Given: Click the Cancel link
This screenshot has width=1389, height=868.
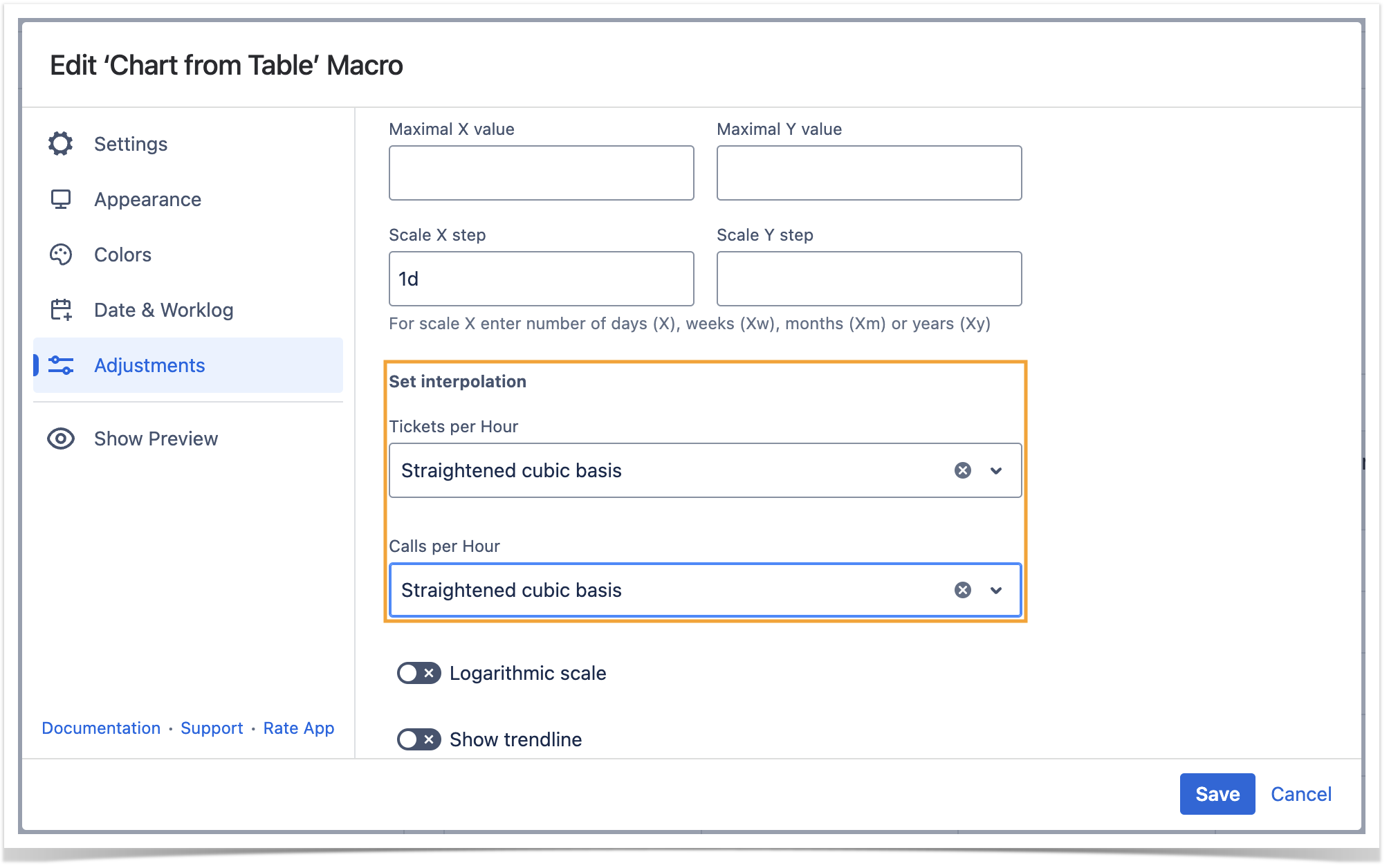Looking at the screenshot, I should (1300, 794).
